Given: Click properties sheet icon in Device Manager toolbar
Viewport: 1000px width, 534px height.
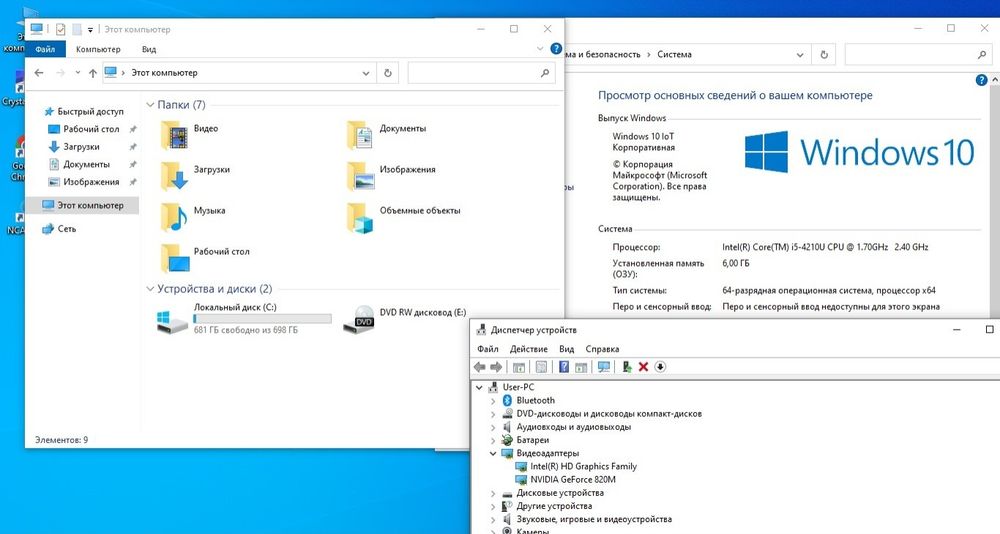Looking at the screenshot, I should [541, 367].
